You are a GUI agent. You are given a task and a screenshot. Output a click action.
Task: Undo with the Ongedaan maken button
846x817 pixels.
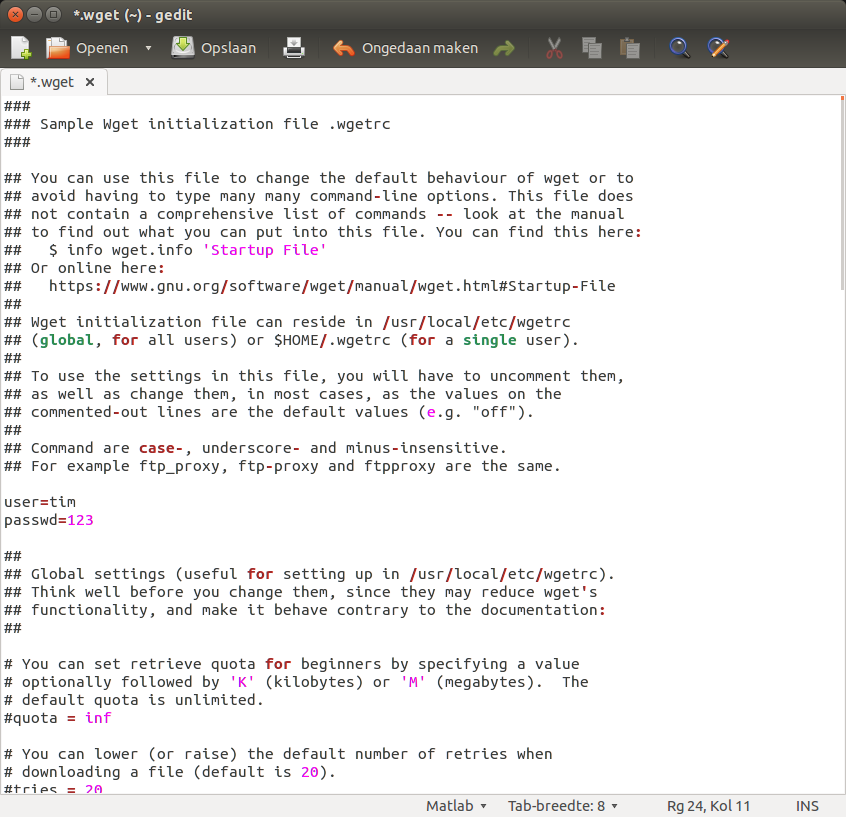[x=406, y=48]
